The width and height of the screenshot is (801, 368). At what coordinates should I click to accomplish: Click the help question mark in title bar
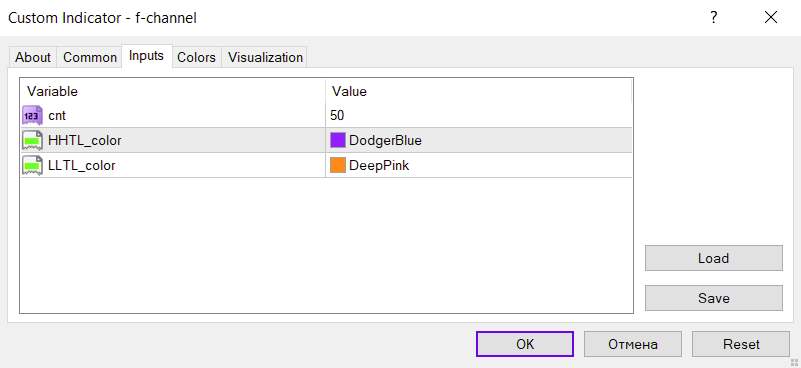(x=714, y=18)
